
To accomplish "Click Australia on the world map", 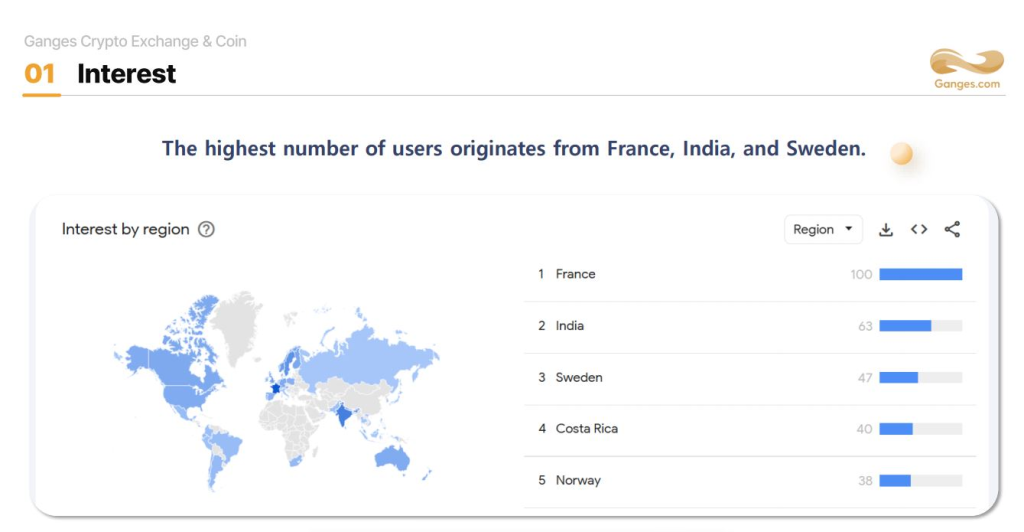I will pyautogui.click(x=396, y=458).
